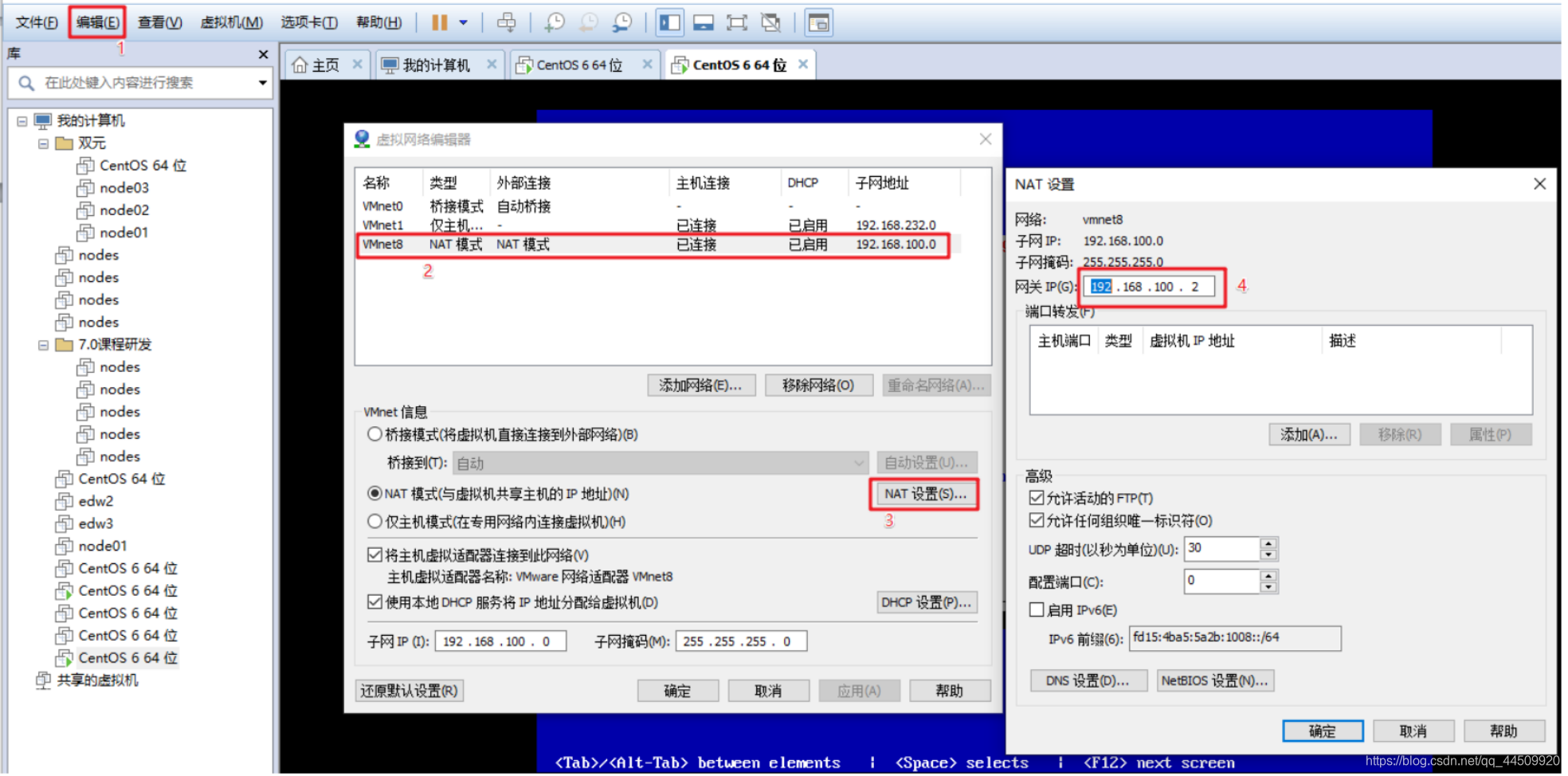The height and width of the screenshot is (776, 1568).
Task: Click the NAT 设置(S) button
Action: [924, 494]
